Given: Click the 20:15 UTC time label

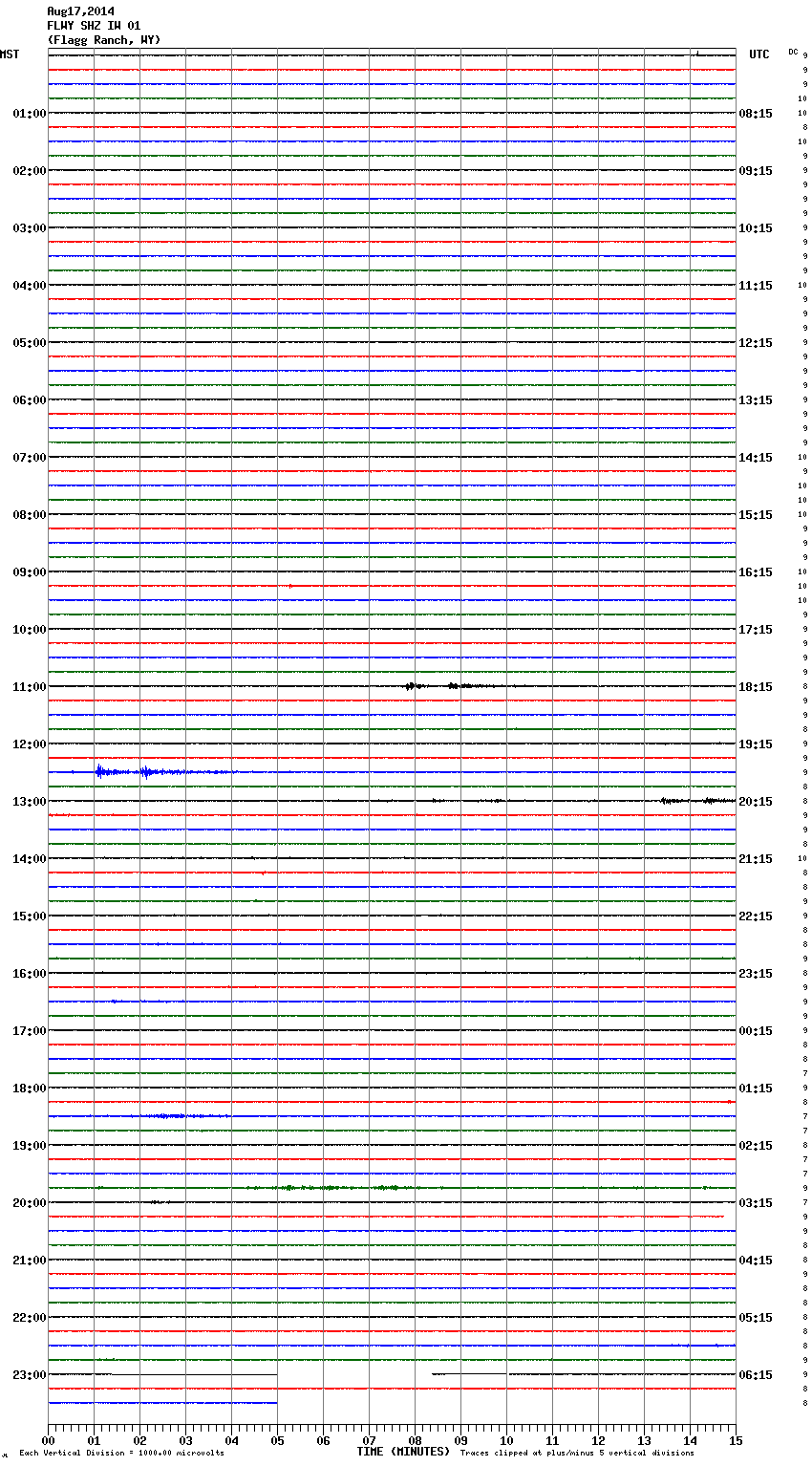Looking at the screenshot, I should (x=756, y=802).
